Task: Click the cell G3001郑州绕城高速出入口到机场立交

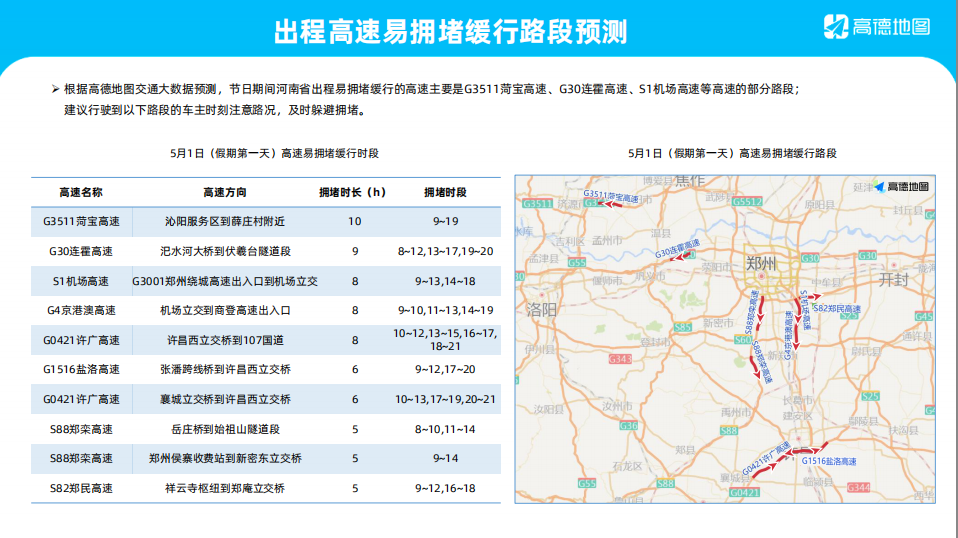Action: click(225, 281)
